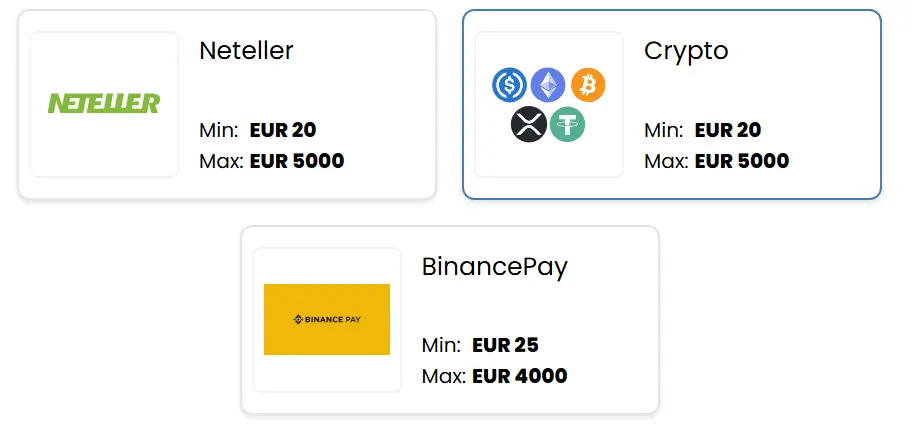Click BinancePay maximum amount EUR 4000

click(519, 377)
